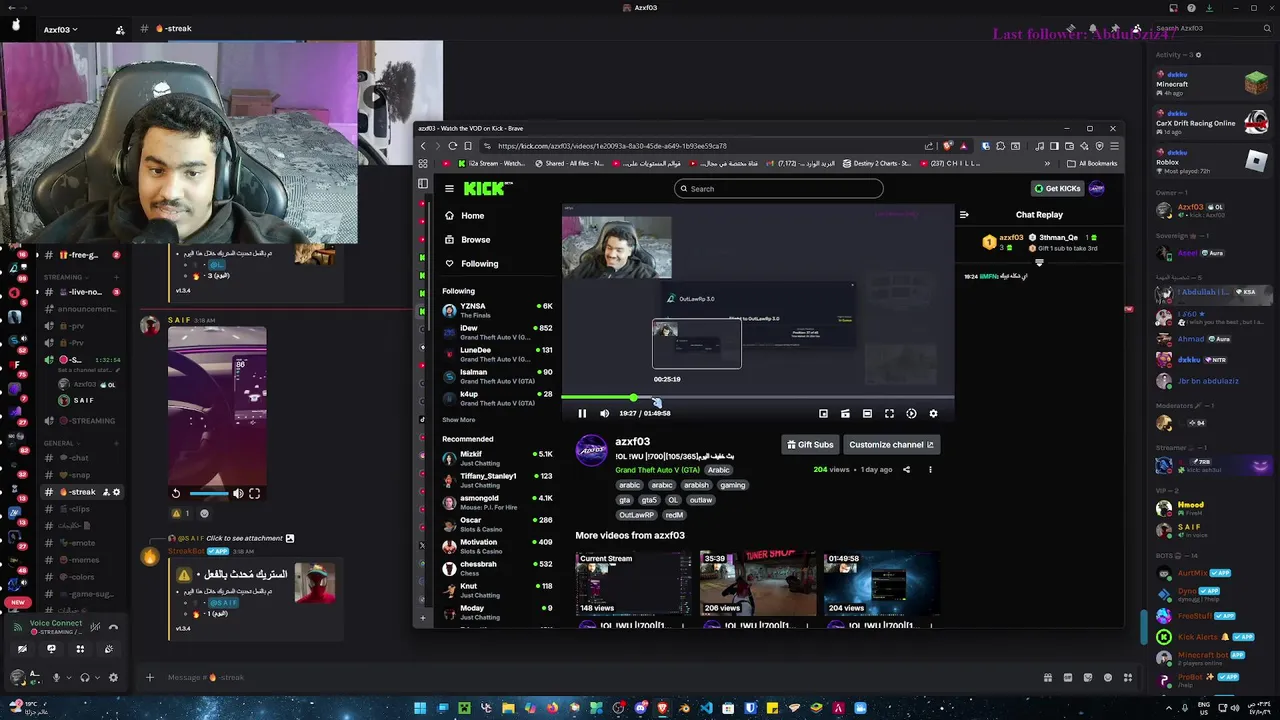
Task: Open Brave Shields lion icon
Action: point(948,146)
